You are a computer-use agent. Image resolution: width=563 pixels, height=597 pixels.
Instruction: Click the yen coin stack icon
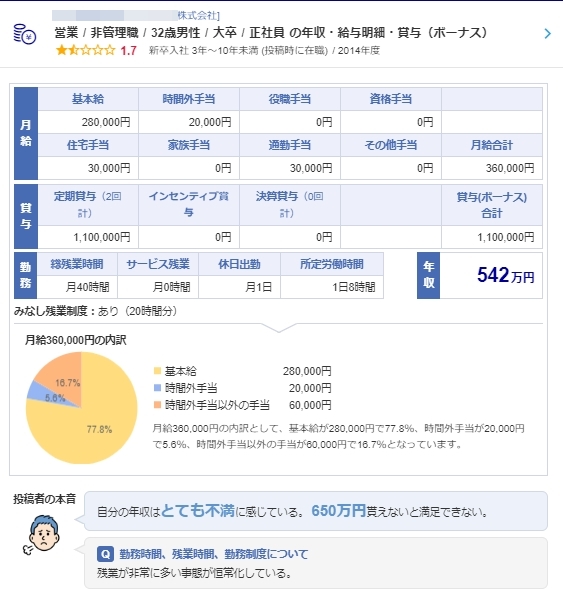tap(25, 34)
